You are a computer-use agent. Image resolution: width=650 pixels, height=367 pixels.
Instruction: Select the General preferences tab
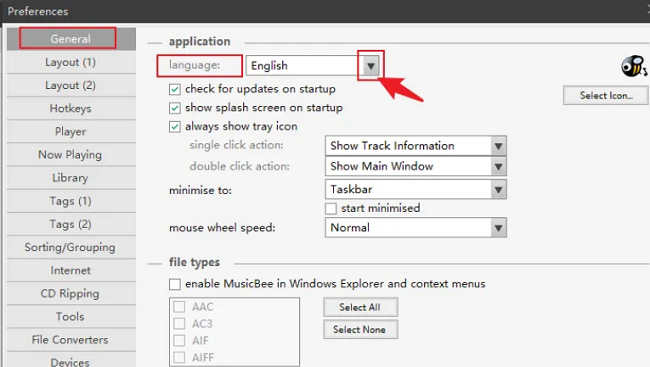[71, 39]
